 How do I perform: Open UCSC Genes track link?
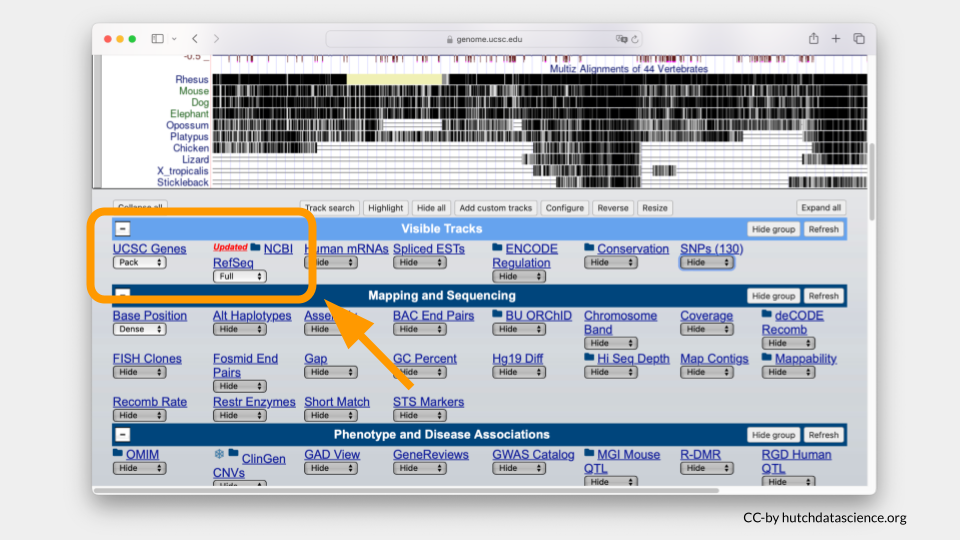tap(149, 249)
